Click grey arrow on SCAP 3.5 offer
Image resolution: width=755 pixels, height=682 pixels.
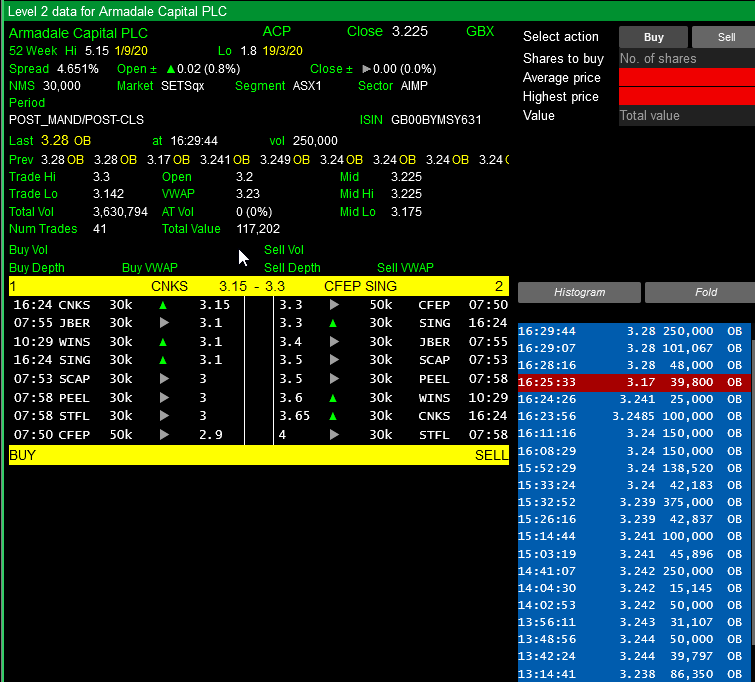point(334,360)
